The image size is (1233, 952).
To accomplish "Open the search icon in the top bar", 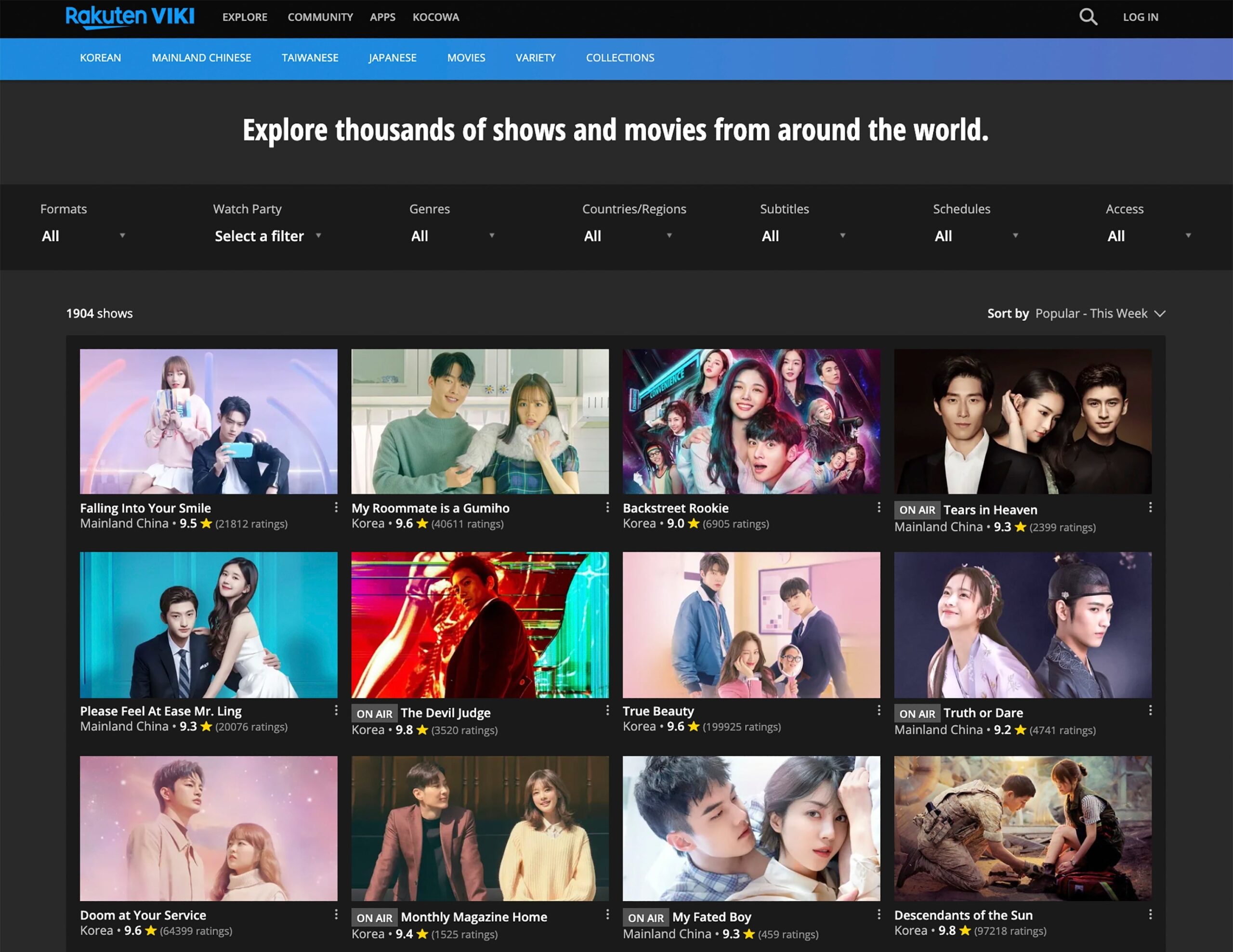I will point(1088,17).
